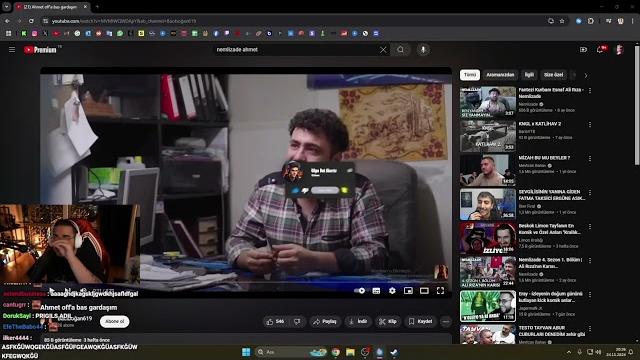
Task: Toggle subtitles in the video player
Action: click(376, 291)
